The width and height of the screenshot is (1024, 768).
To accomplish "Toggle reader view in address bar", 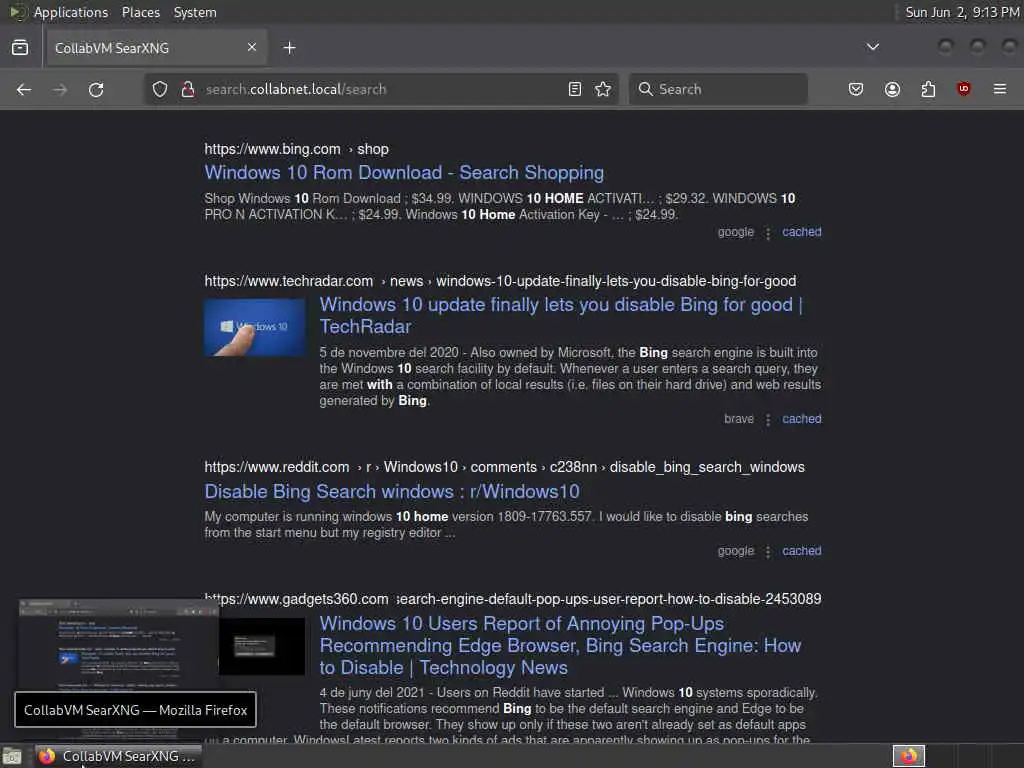I will [575, 89].
